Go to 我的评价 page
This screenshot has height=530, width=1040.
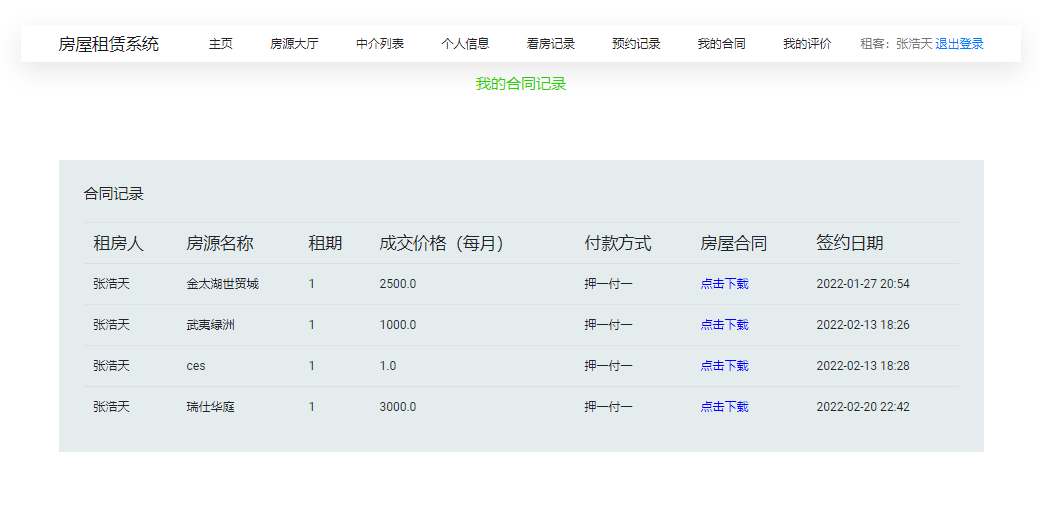(x=807, y=44)
